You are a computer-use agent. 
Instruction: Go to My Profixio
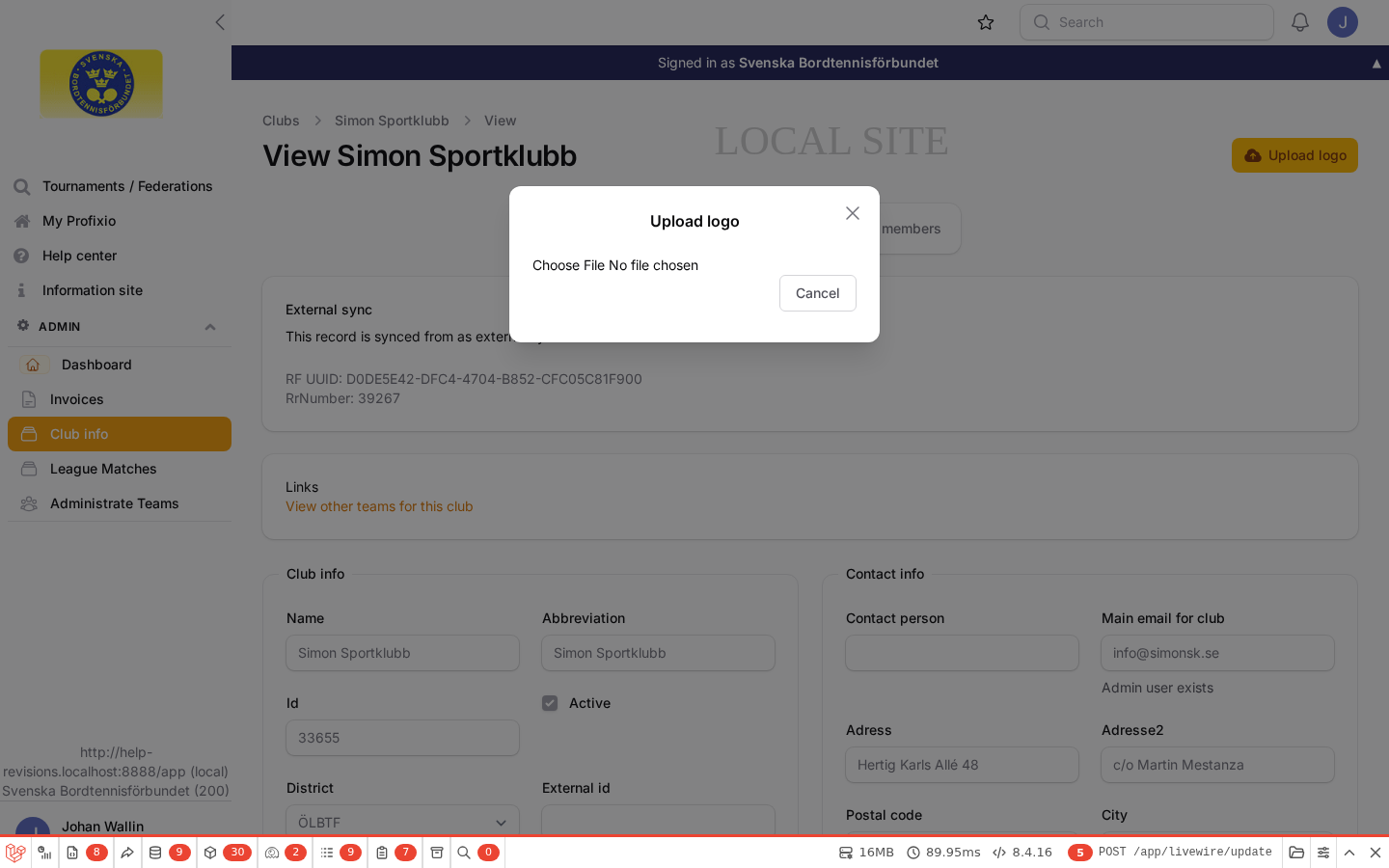[x=116, y=221]
